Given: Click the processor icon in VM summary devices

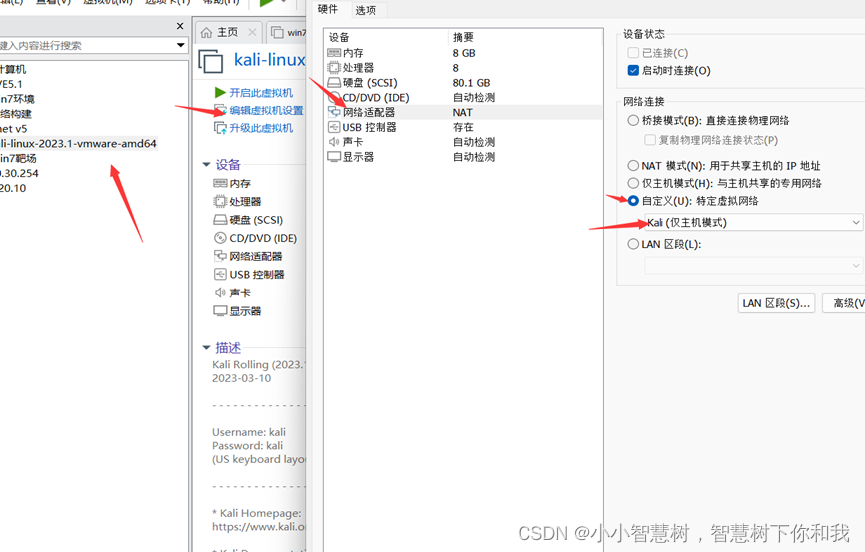Looking at the screenshot, I should coord(220,201).
